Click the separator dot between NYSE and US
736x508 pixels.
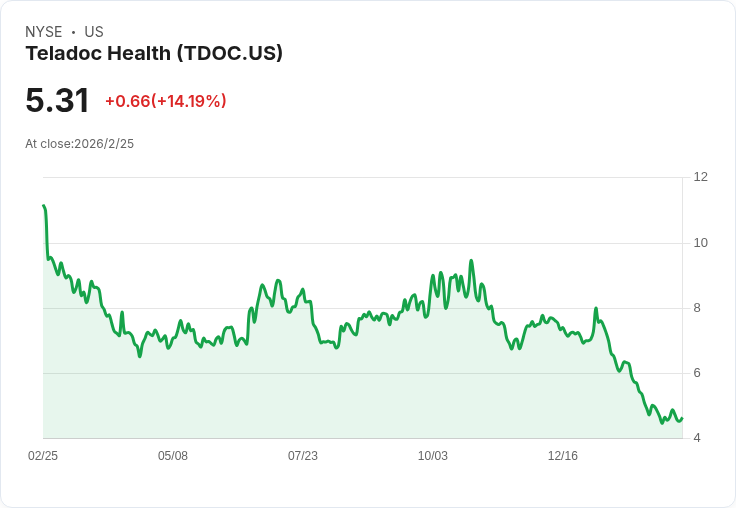(73, 32)
